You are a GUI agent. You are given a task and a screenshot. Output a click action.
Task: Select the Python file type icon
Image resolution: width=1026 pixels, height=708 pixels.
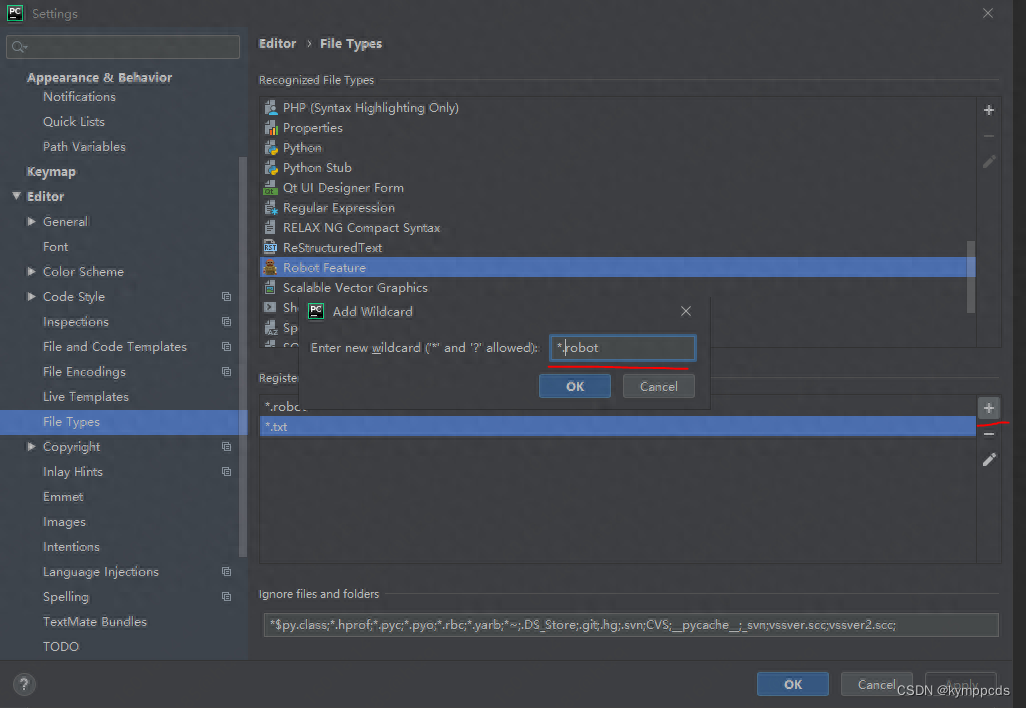[x=270, y=147]
